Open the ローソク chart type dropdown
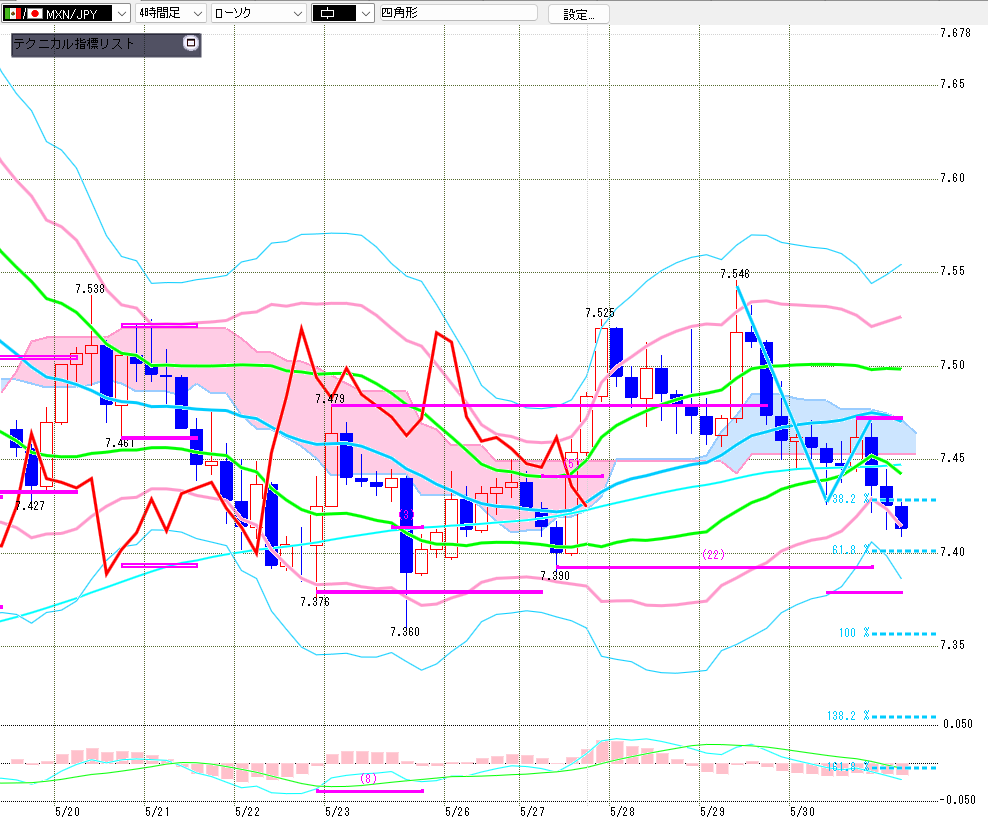This screenshot has width=988, height=820. (x=258, y=13)
